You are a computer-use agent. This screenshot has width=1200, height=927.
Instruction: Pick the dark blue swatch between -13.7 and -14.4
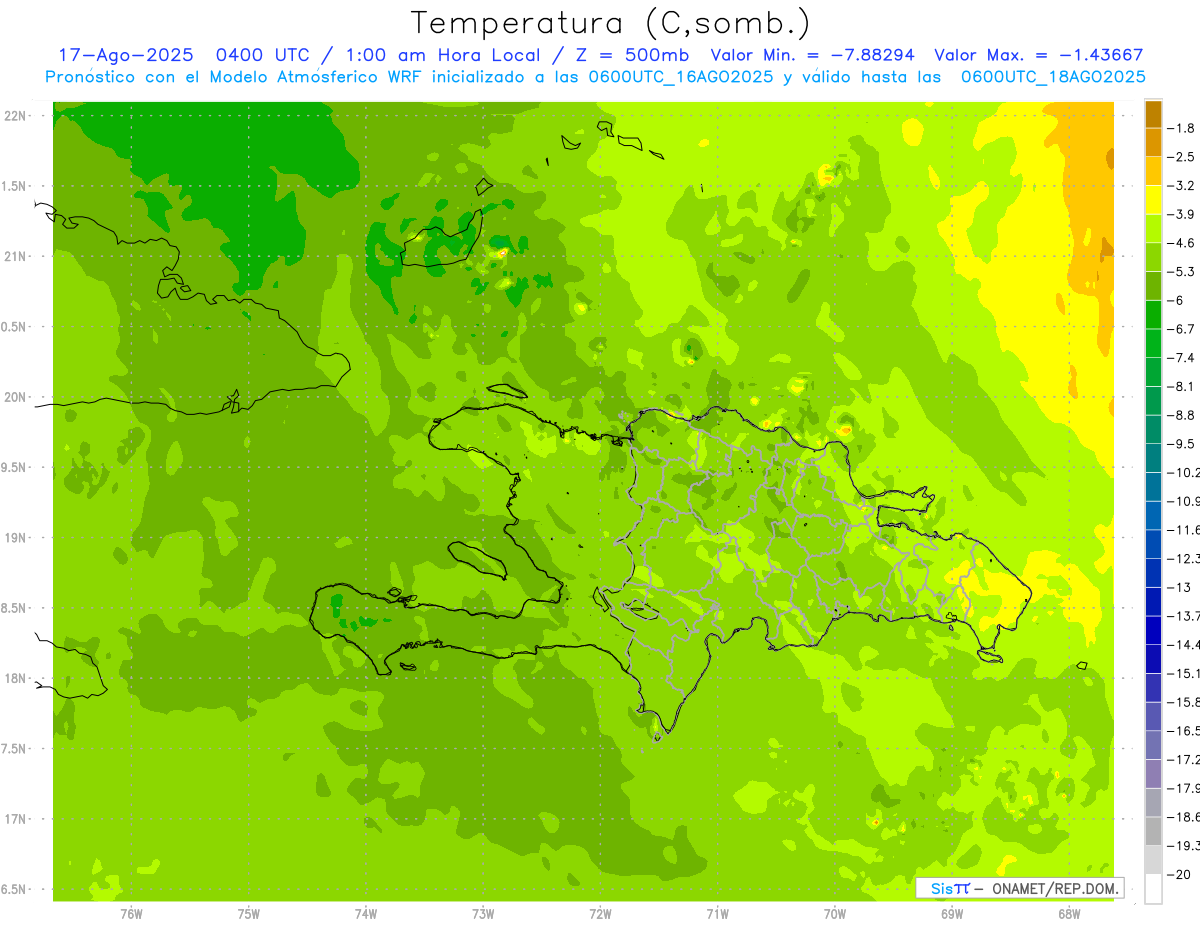(x=1153, y=630)
